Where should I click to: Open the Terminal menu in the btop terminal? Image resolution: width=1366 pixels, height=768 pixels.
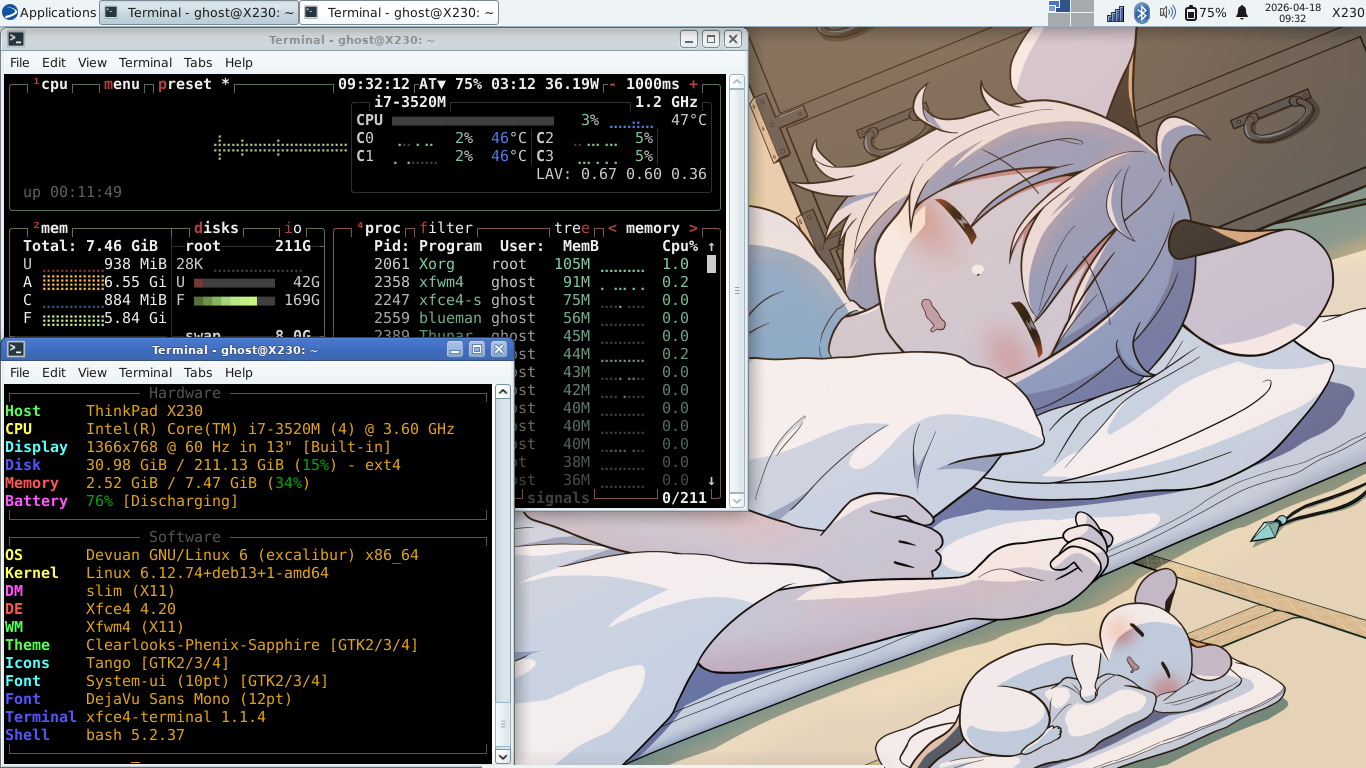(x=146, y=62)
